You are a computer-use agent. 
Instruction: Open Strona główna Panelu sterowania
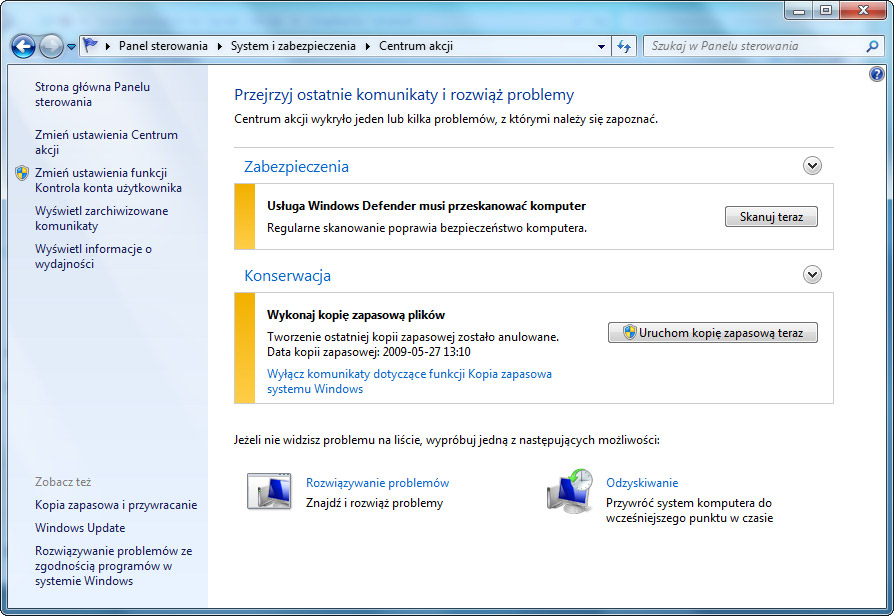tap(92, 94)
